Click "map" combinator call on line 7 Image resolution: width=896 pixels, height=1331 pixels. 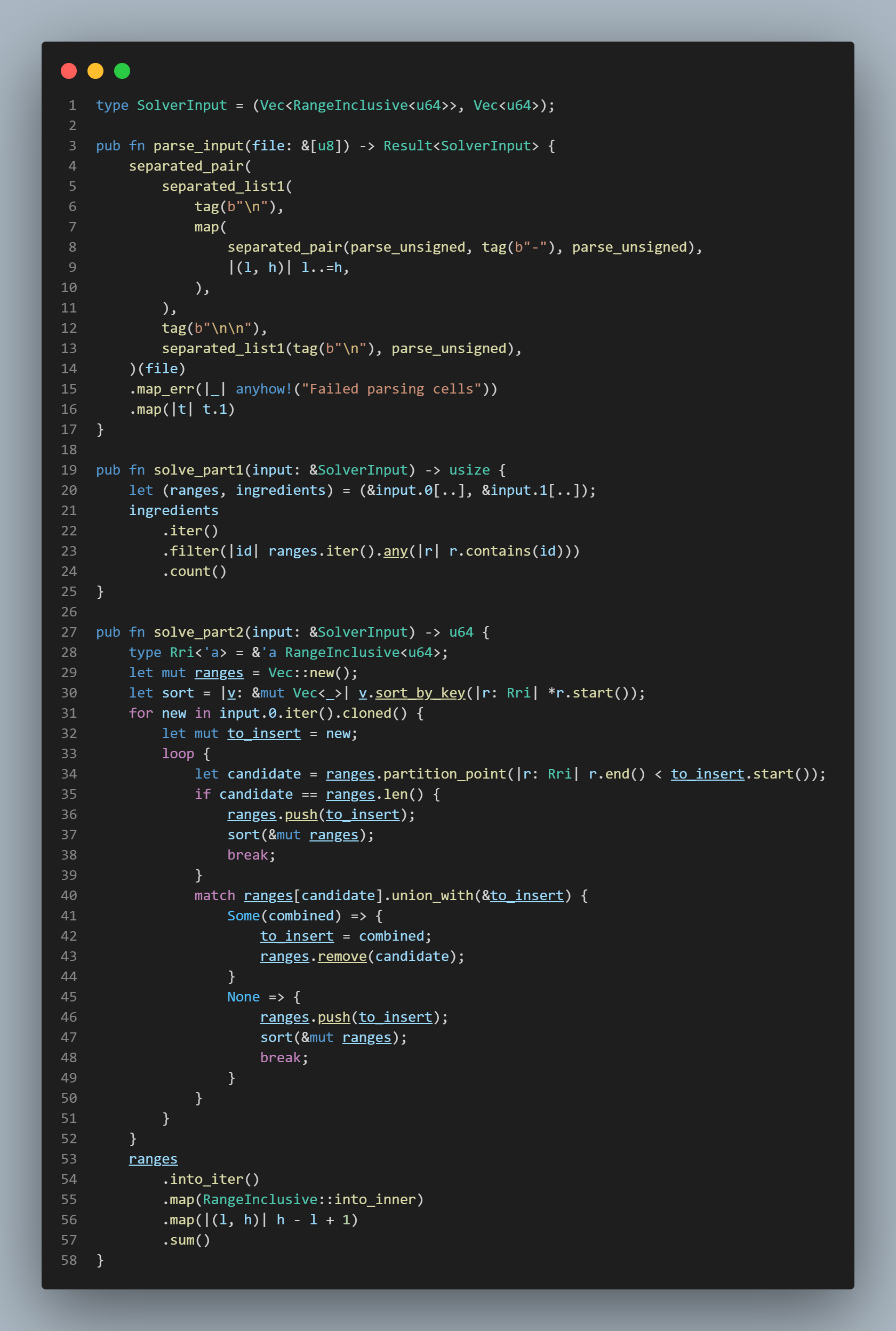point(207,227)
